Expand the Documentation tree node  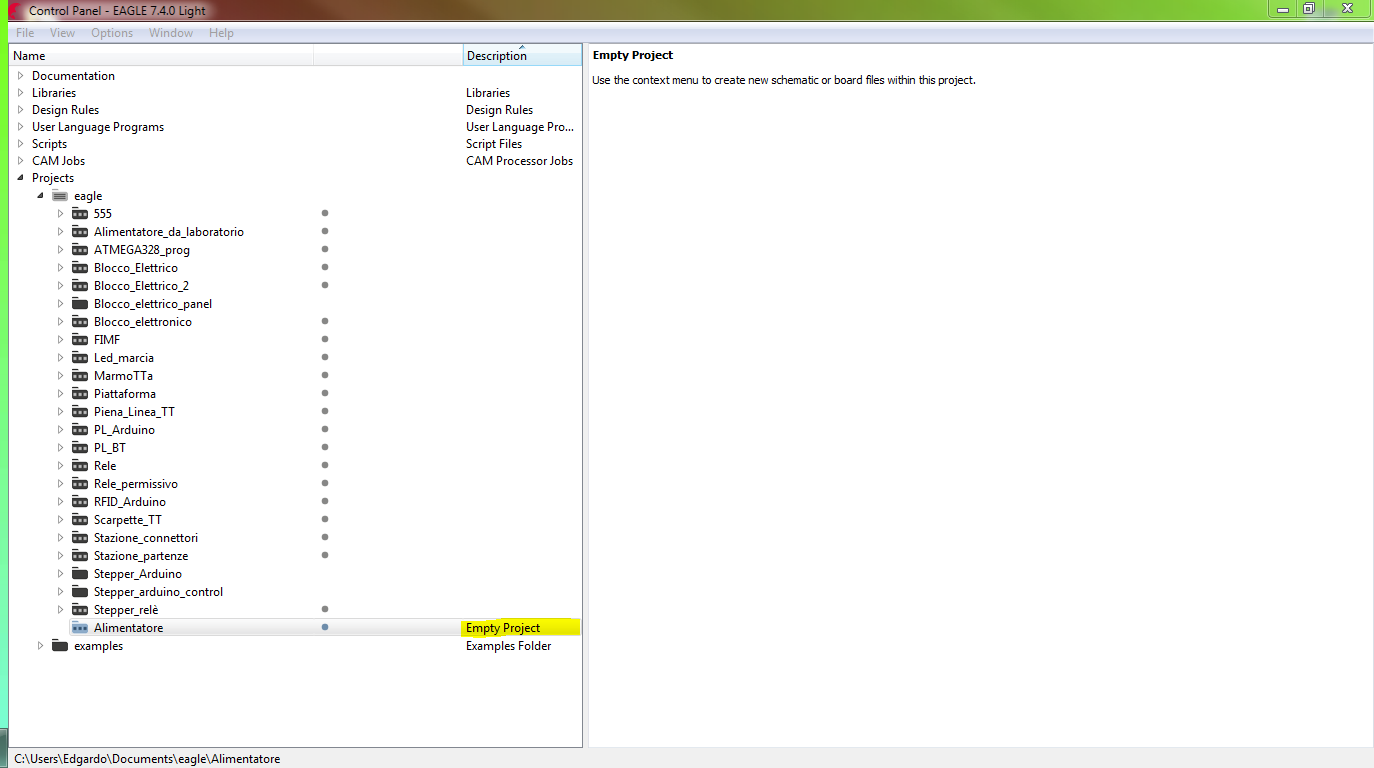point(20,76)
